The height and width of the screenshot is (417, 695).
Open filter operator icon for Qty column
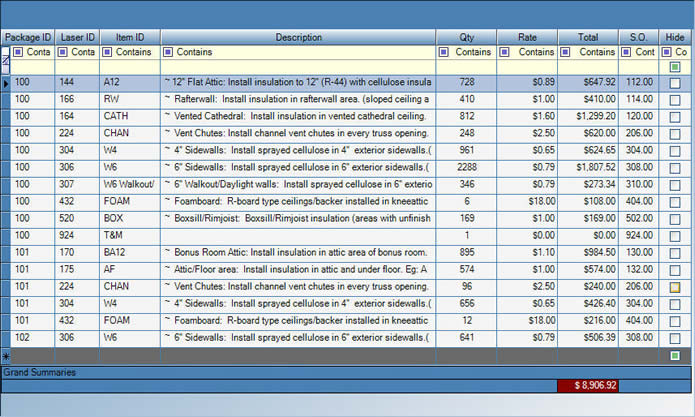[x=443, y=52]
